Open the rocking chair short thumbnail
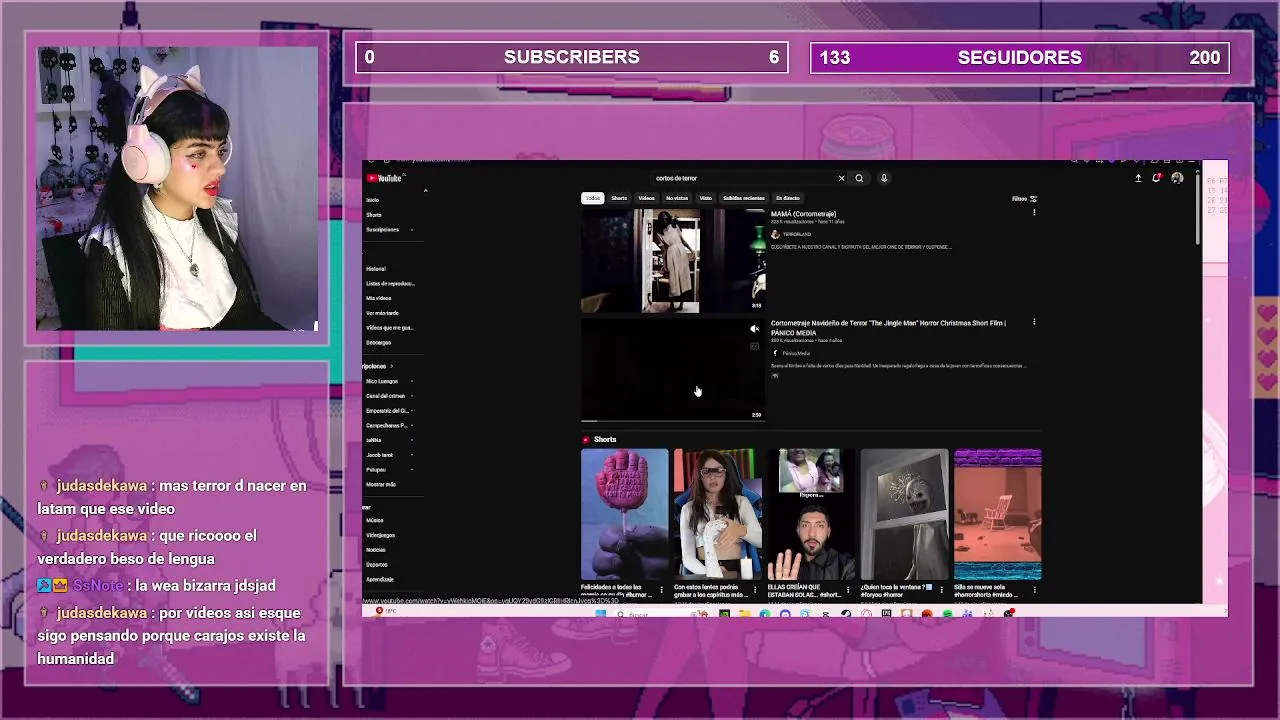 [x=997, y=515]
